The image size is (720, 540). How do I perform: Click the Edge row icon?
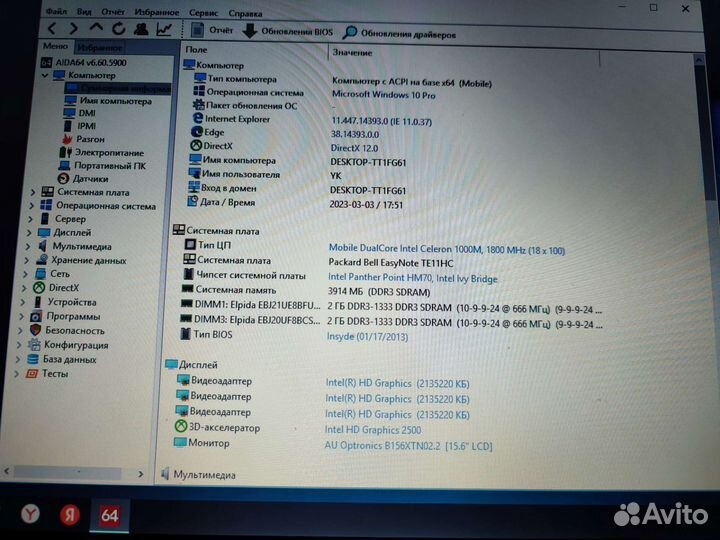point(197,132)
